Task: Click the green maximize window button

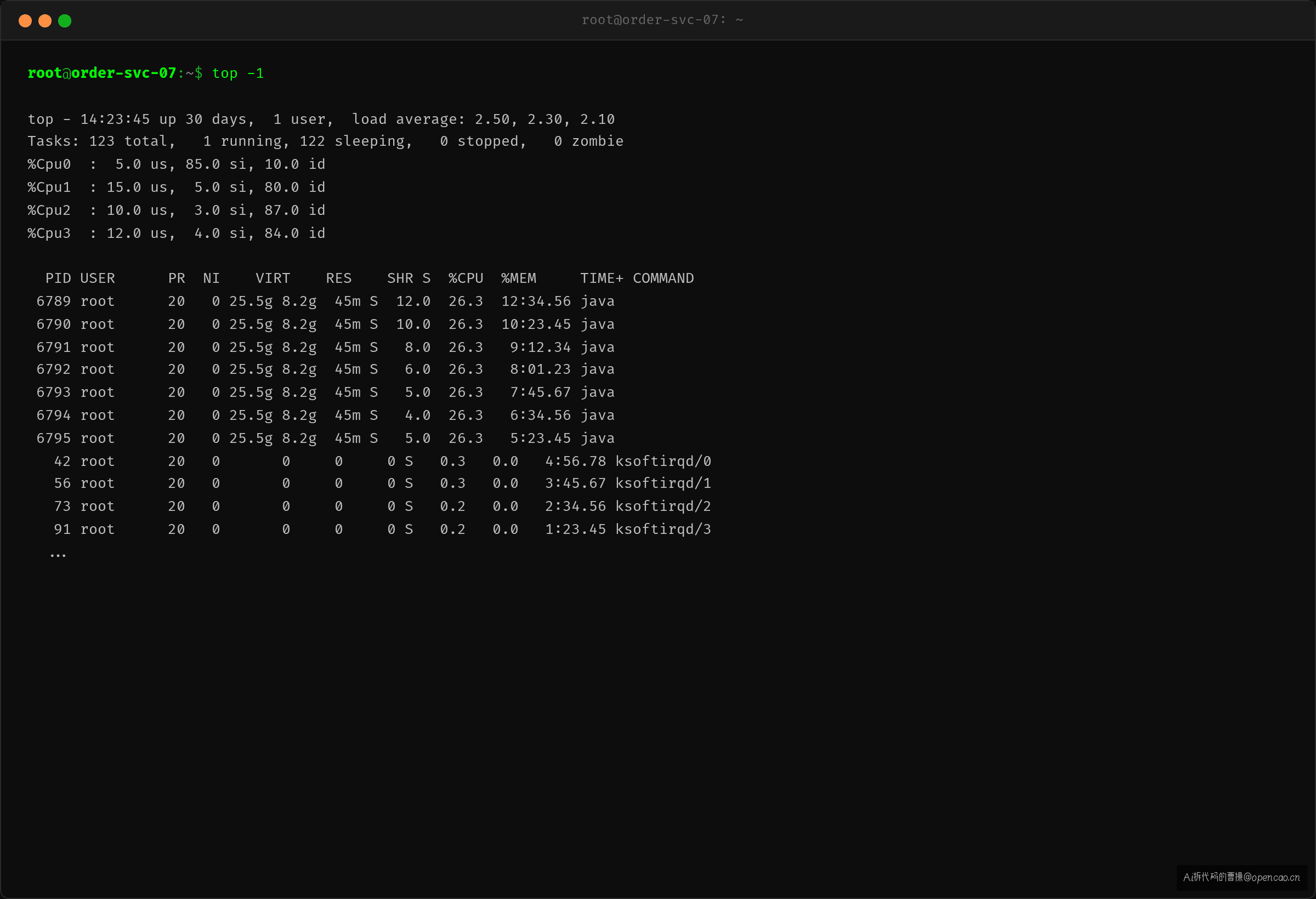Action: click(65, 21)
